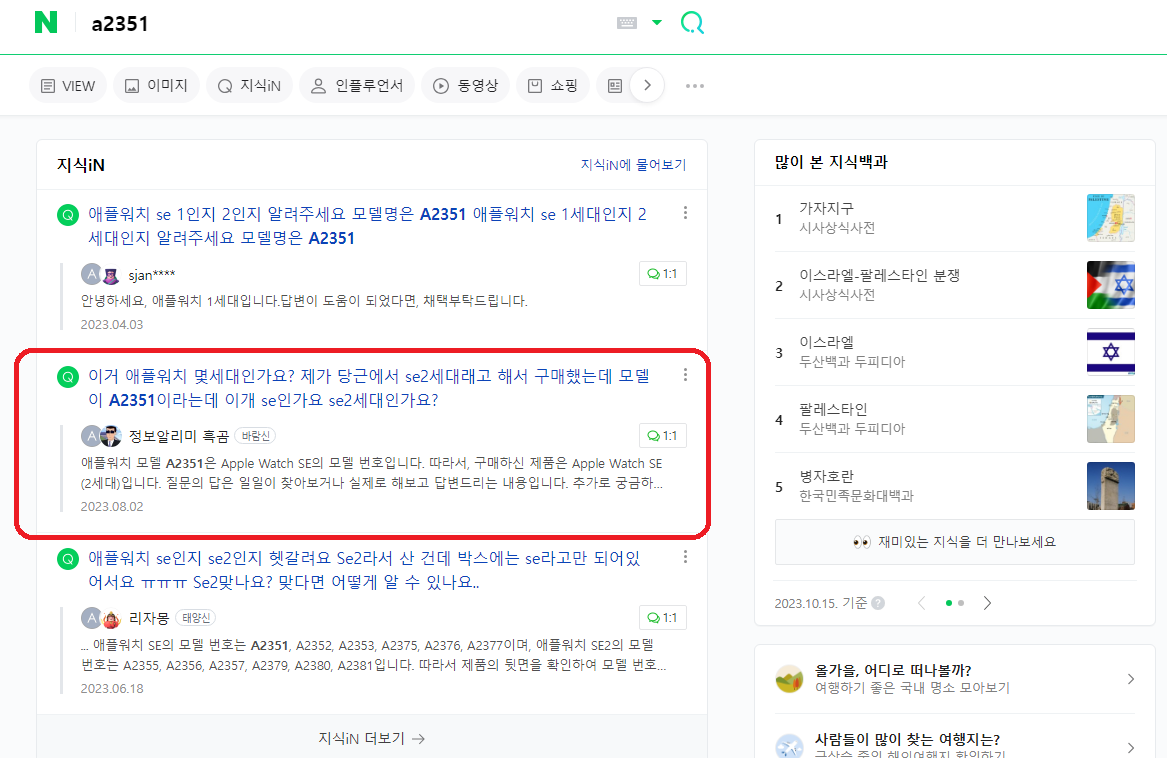1167x758 pixels.
Task: Expand the search history dropdown arrow
Action: (656, 22)
